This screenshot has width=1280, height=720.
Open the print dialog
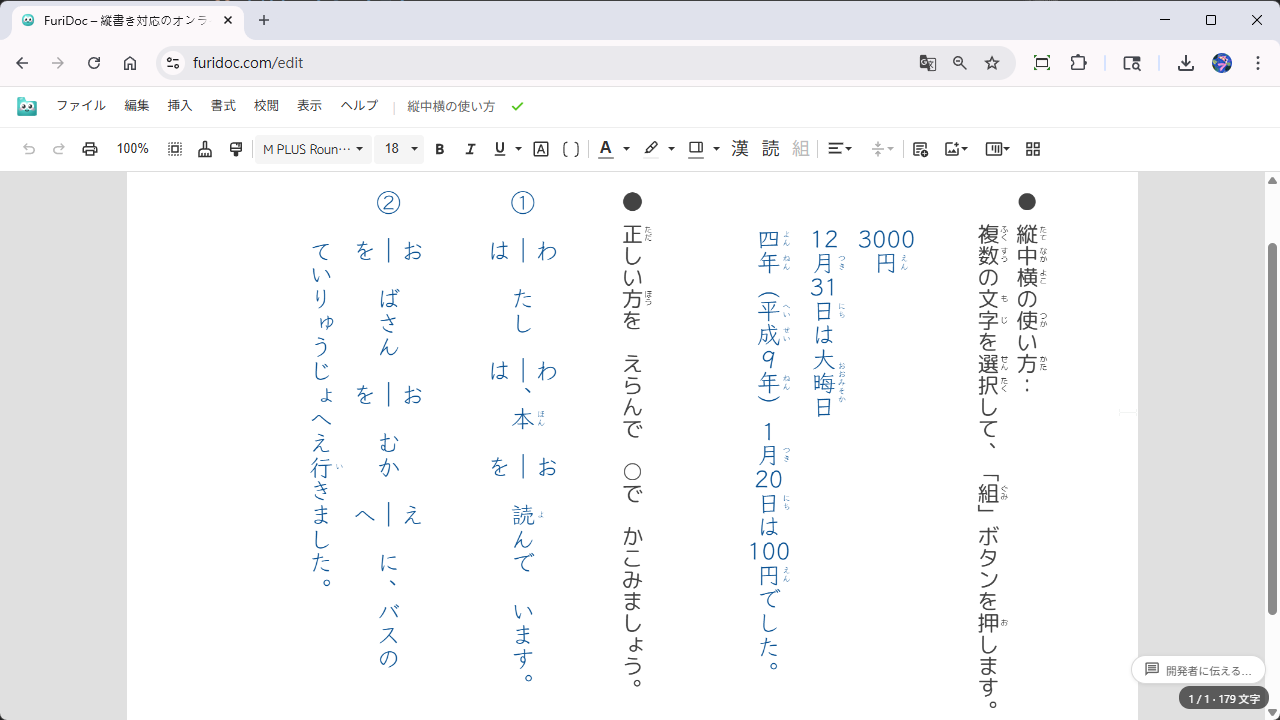pos(90,148)
